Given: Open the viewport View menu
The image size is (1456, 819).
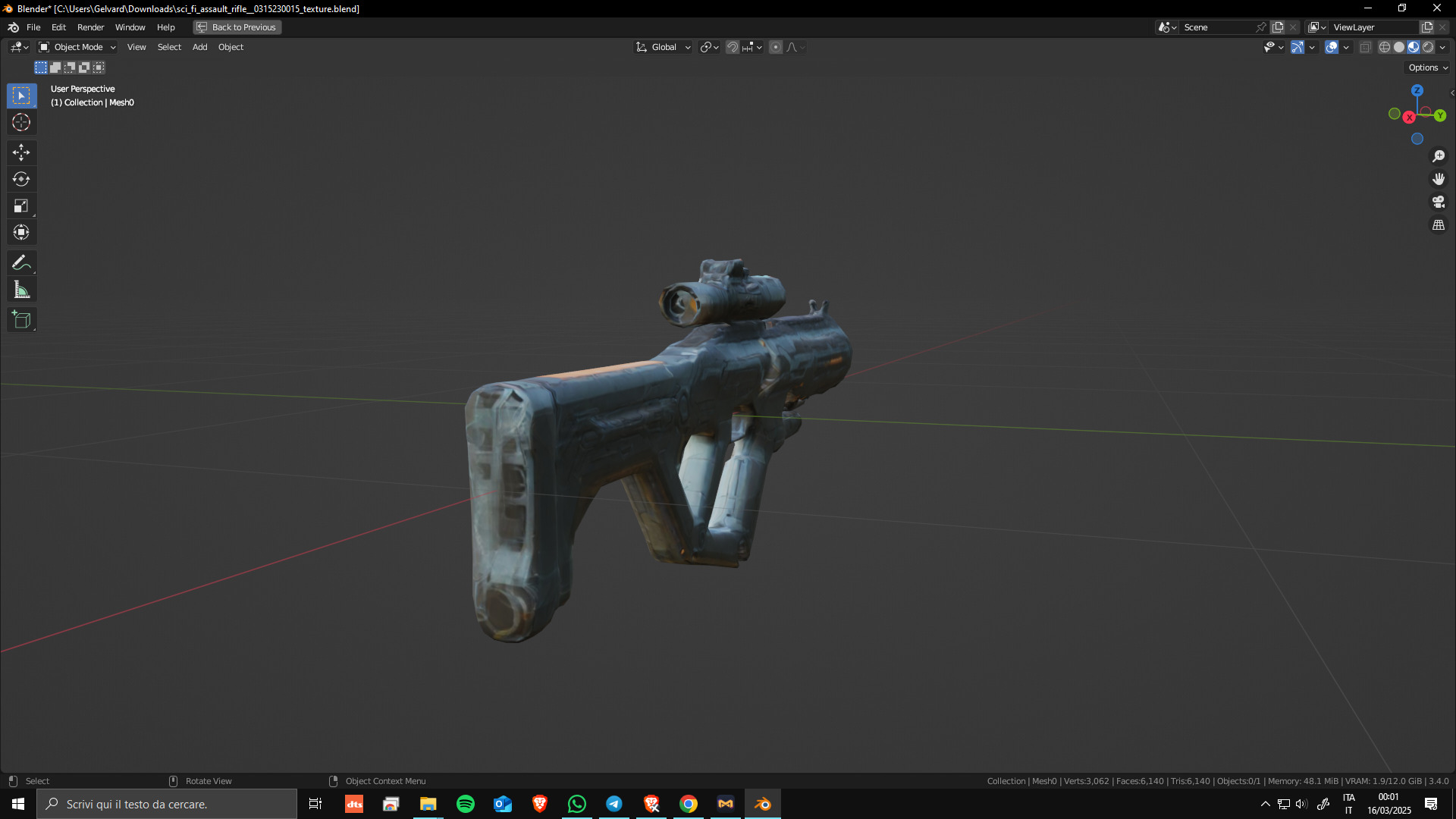Looking at the screenshot, I should tap(136, 47).
